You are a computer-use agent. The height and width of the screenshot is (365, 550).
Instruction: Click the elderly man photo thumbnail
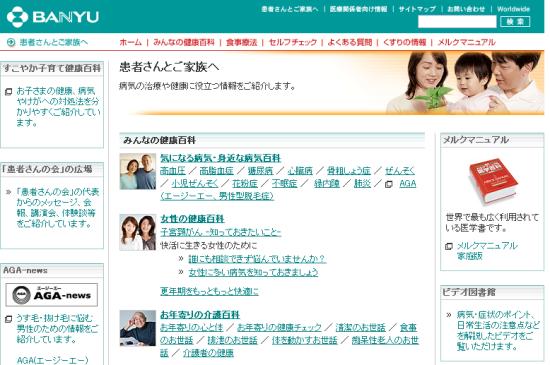click(x=138, y=328)
